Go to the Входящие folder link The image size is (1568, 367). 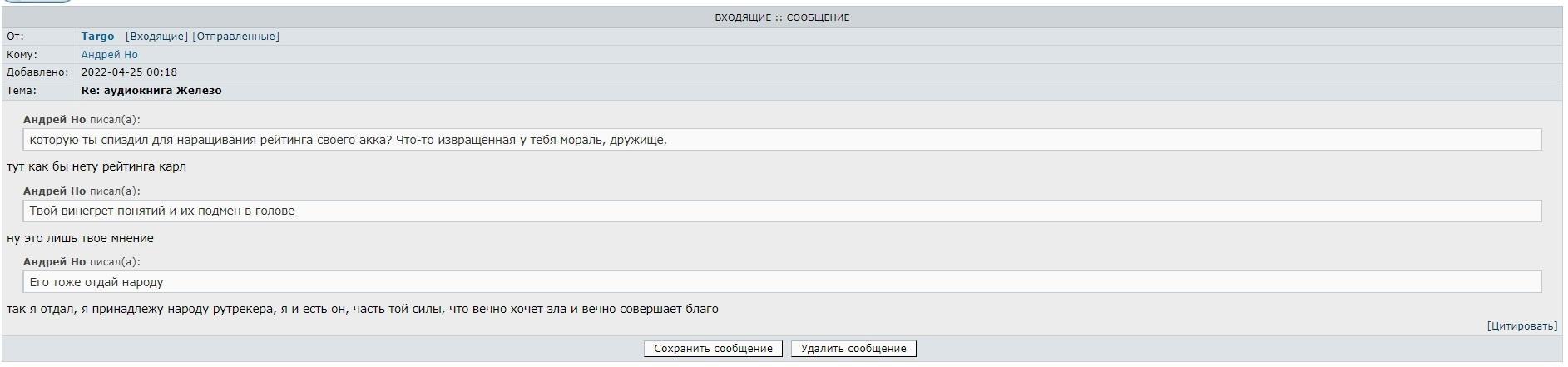(x=156, y=37)
